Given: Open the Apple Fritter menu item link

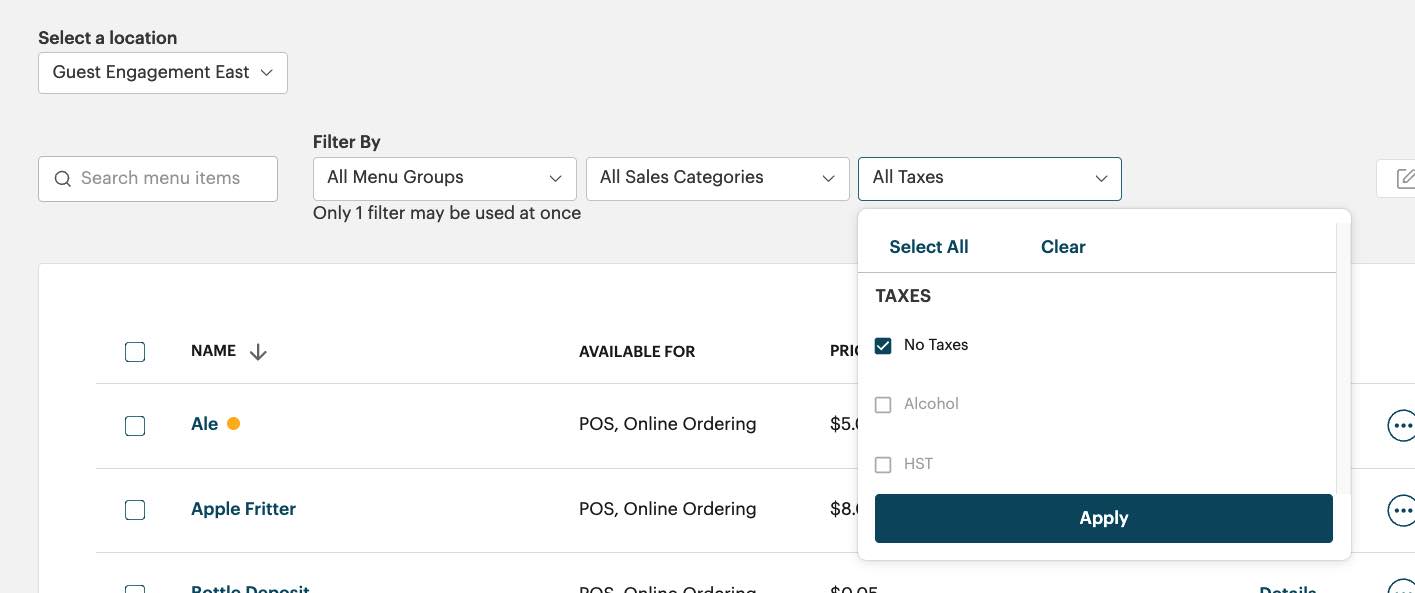Looking at the screenshot, I should point(243,509).
